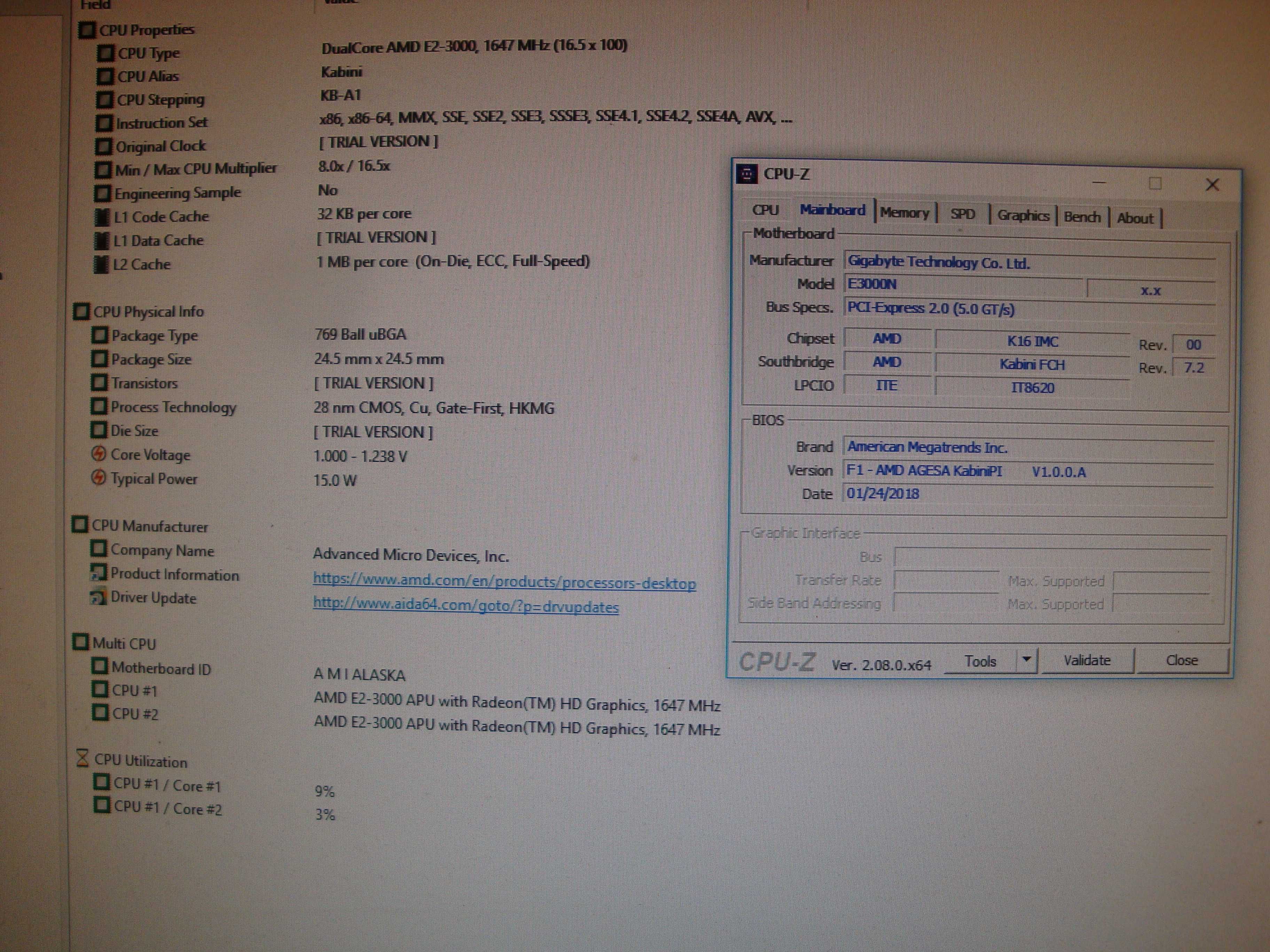Click the icon beside Package Type
1270x952 pixels.
99,335
